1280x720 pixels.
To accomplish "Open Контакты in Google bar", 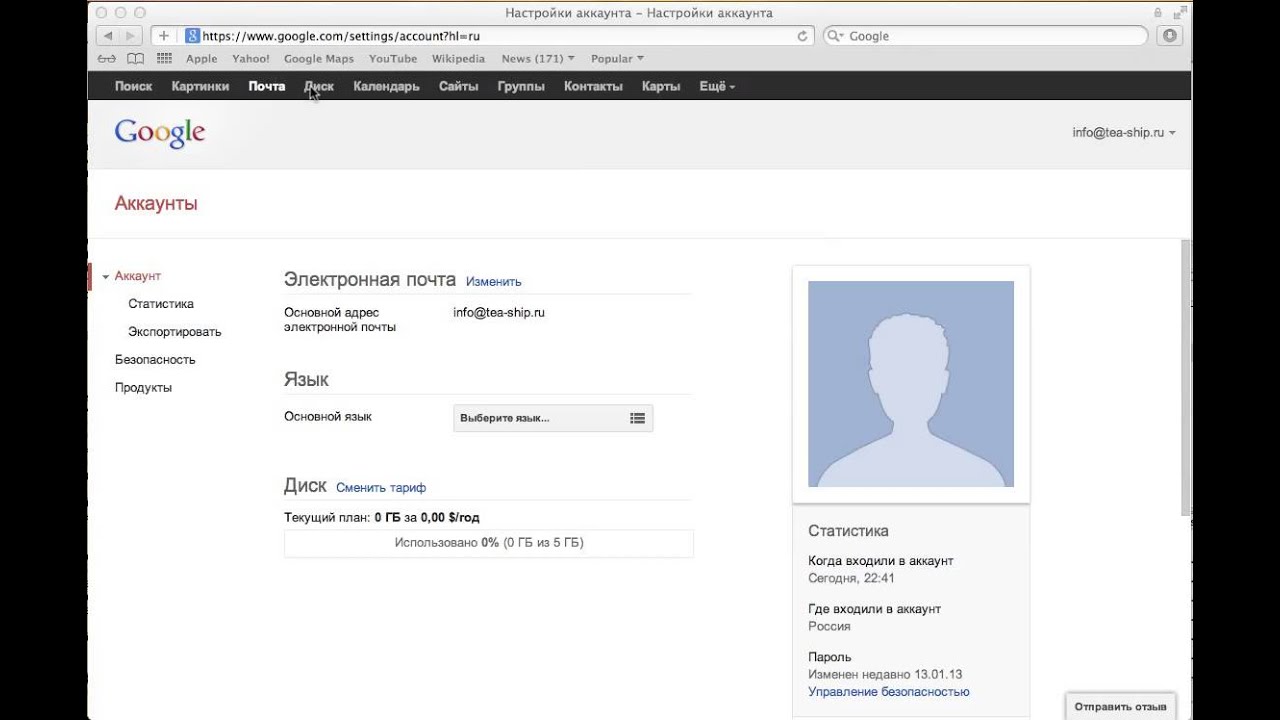I will [593, 86].
